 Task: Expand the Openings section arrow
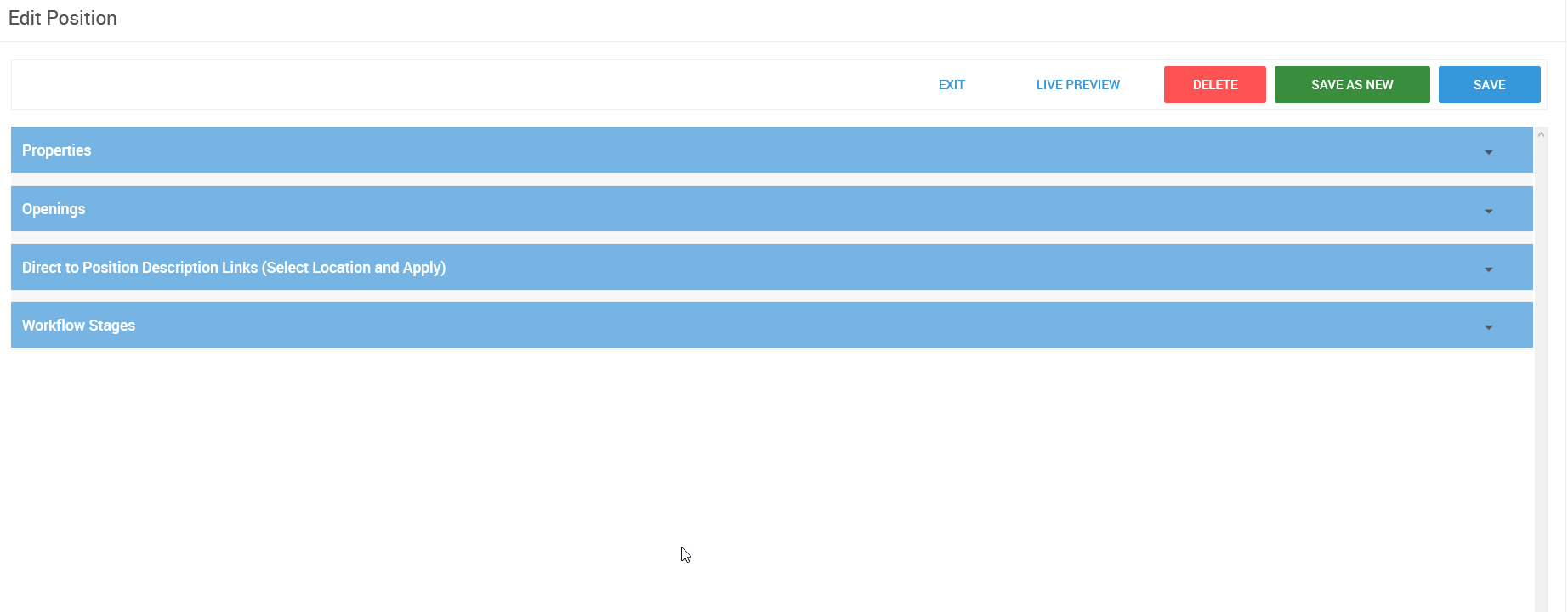pos(1488,211)
